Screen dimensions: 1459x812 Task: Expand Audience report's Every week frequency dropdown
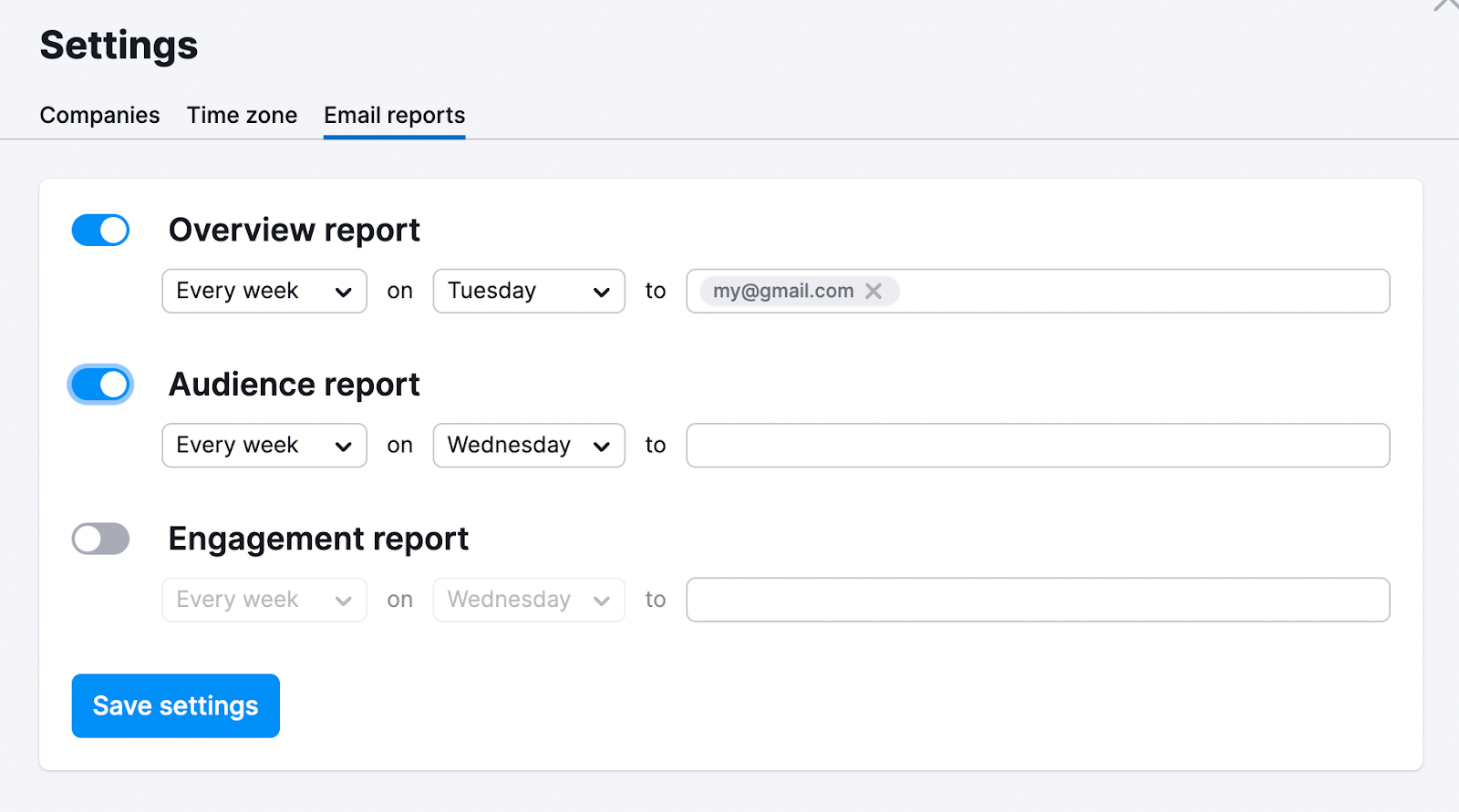(264, 446)
